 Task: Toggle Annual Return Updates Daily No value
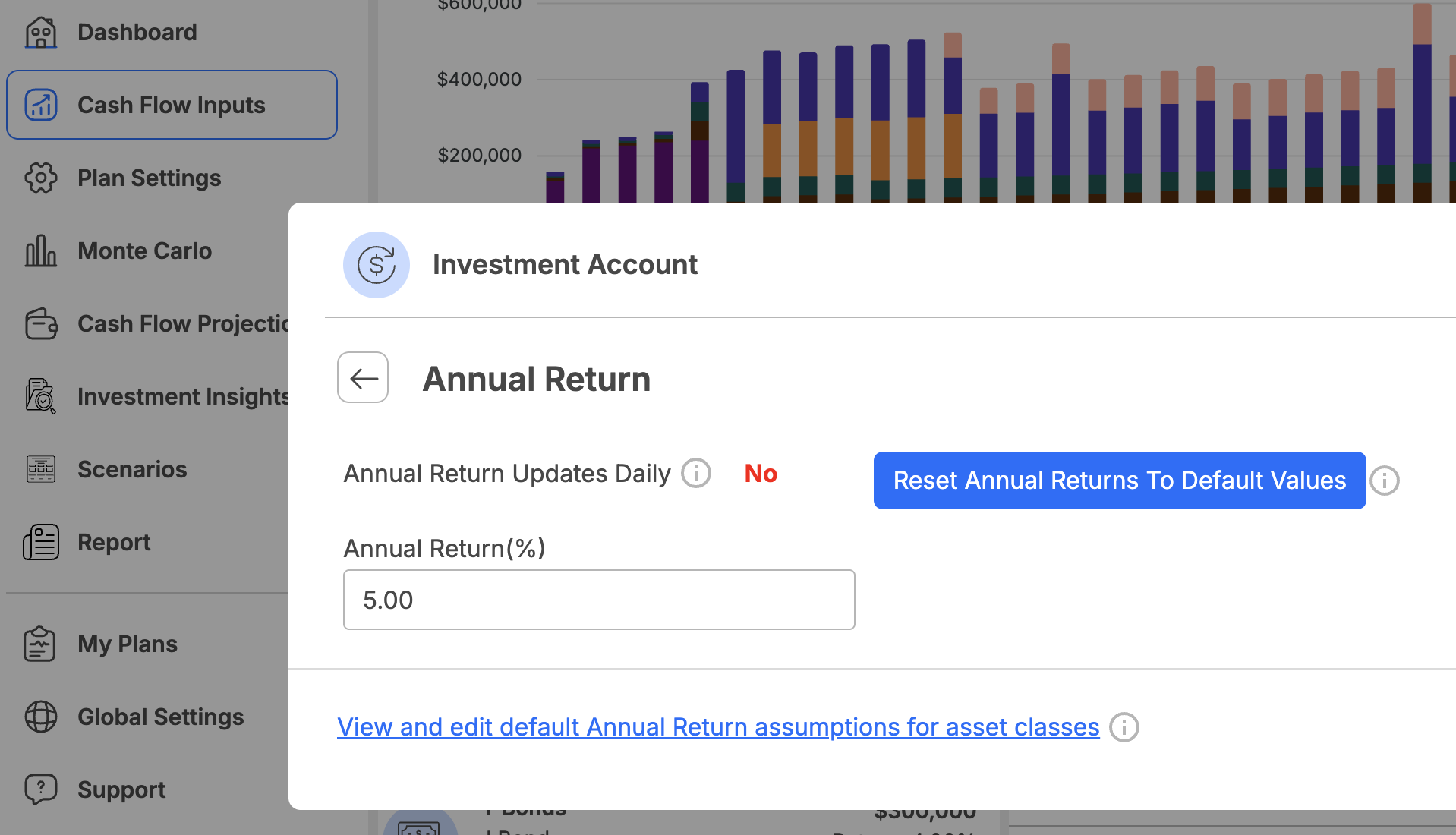[x=761, y=473]
